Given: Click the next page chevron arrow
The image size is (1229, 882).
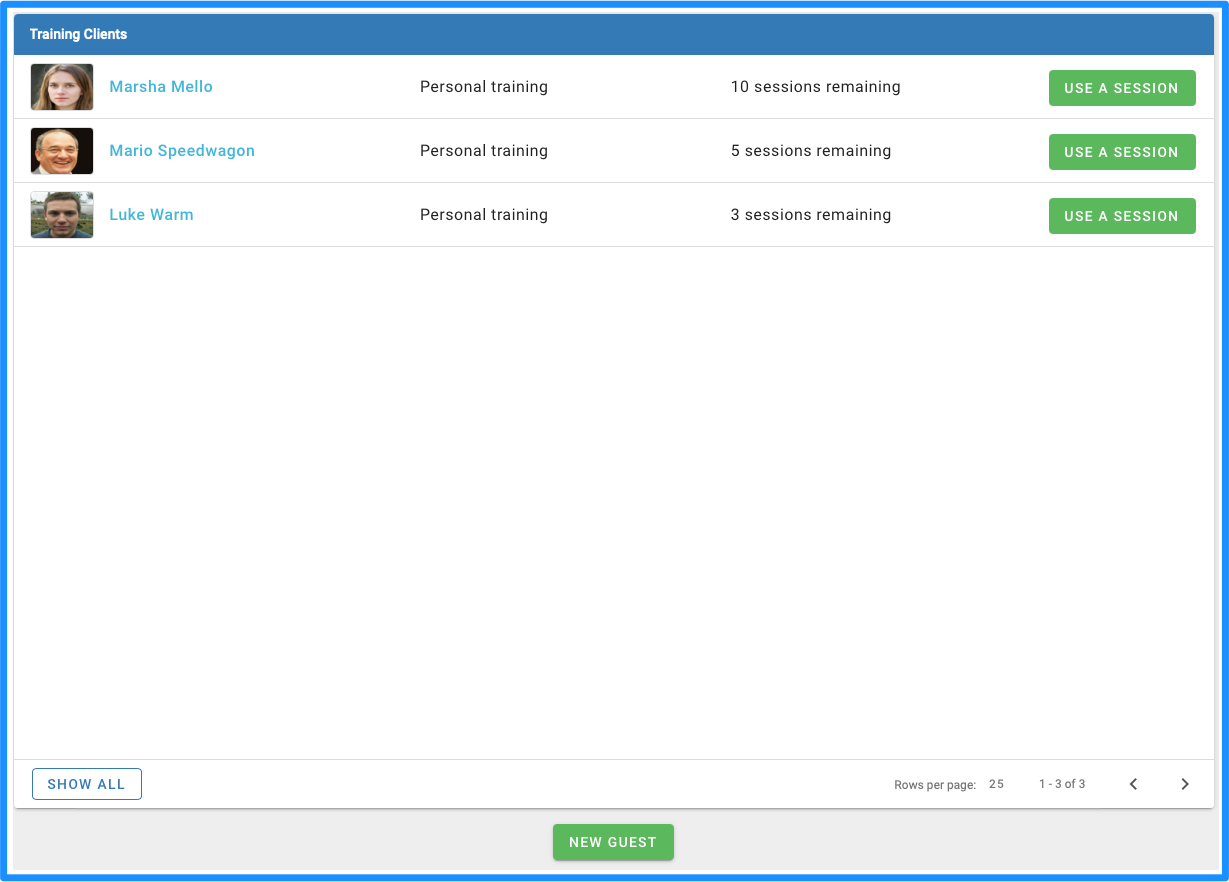Looking at the screenshot, I should point(1185,784).
